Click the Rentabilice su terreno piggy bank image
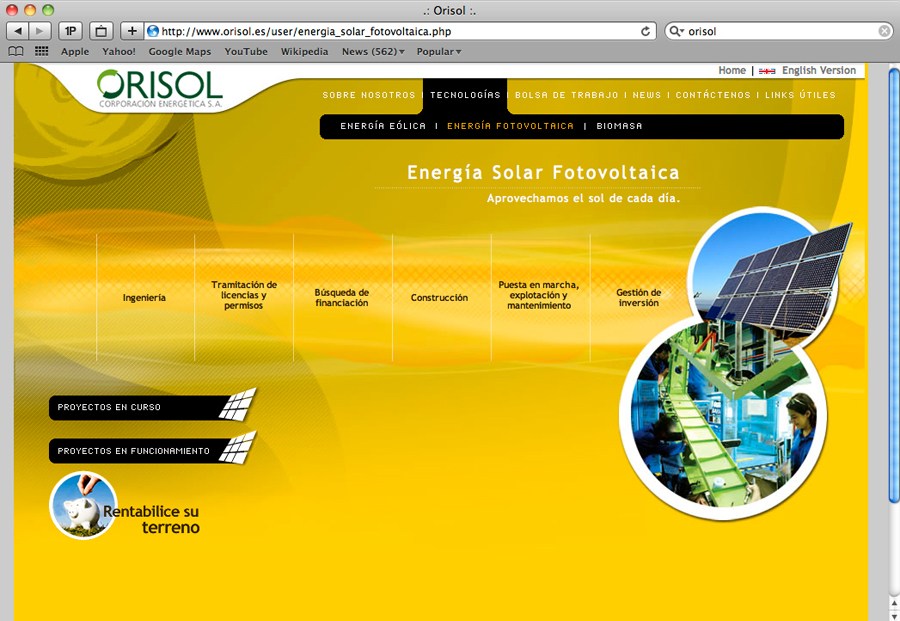 (x=83, y=505)
